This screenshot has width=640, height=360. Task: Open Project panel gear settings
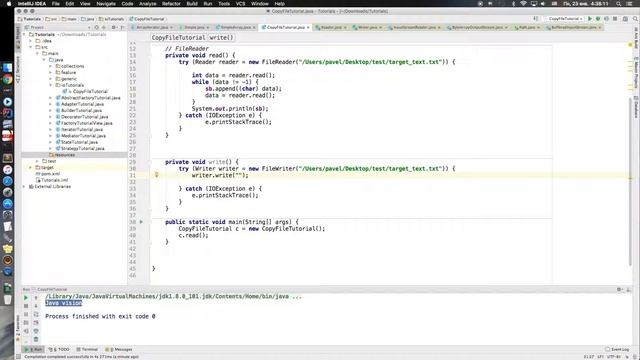point(114,27)
